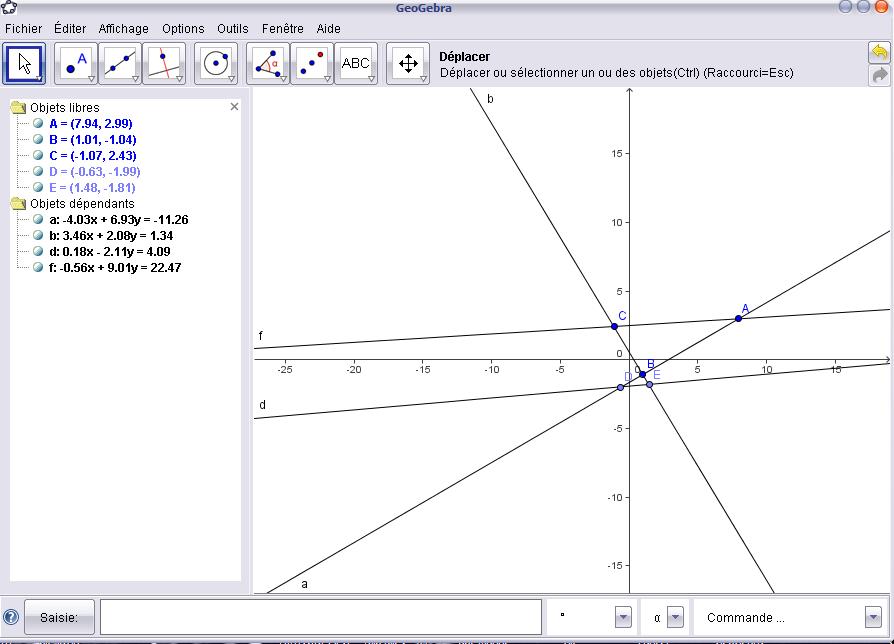
Task: Open the Commande dropdown list
Action: (873, 618)
